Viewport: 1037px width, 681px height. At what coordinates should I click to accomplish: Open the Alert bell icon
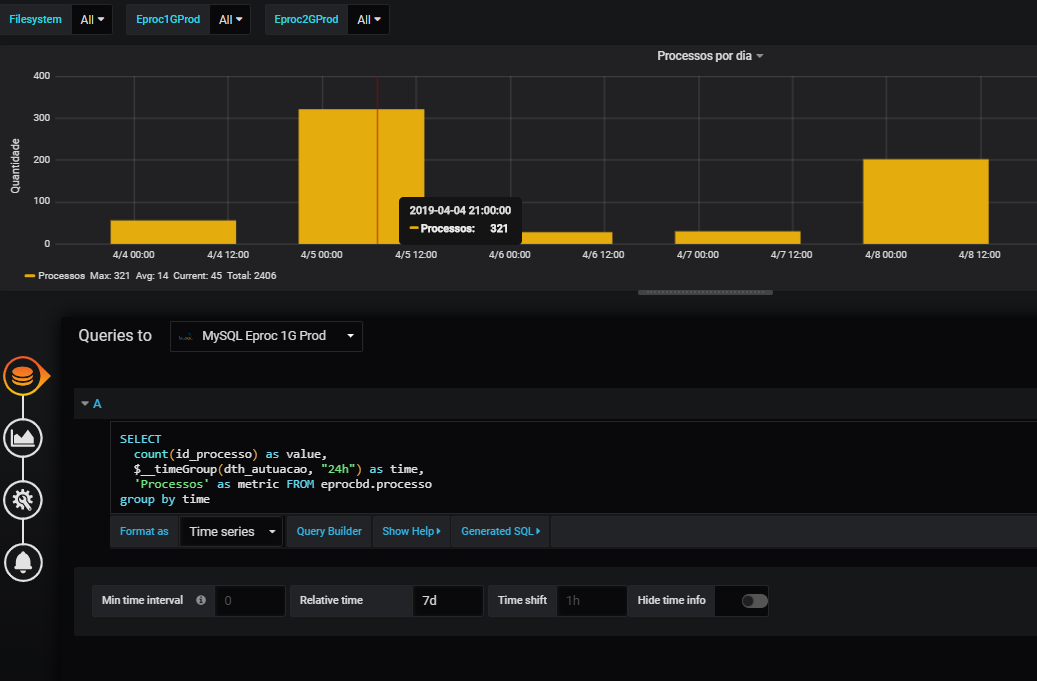(22, 562)
